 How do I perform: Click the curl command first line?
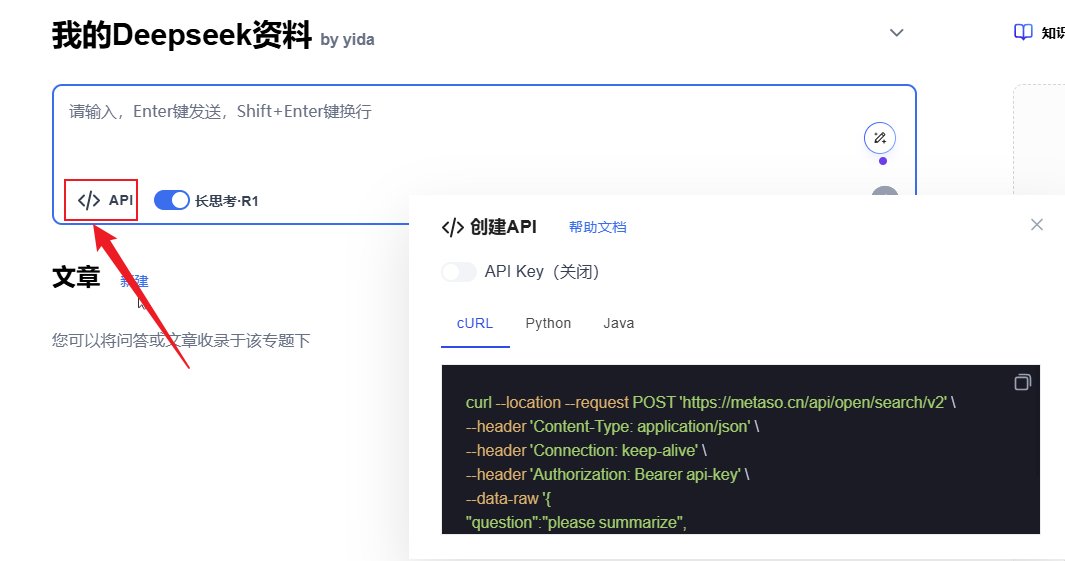pyautogui.click(x=710, y=402)
